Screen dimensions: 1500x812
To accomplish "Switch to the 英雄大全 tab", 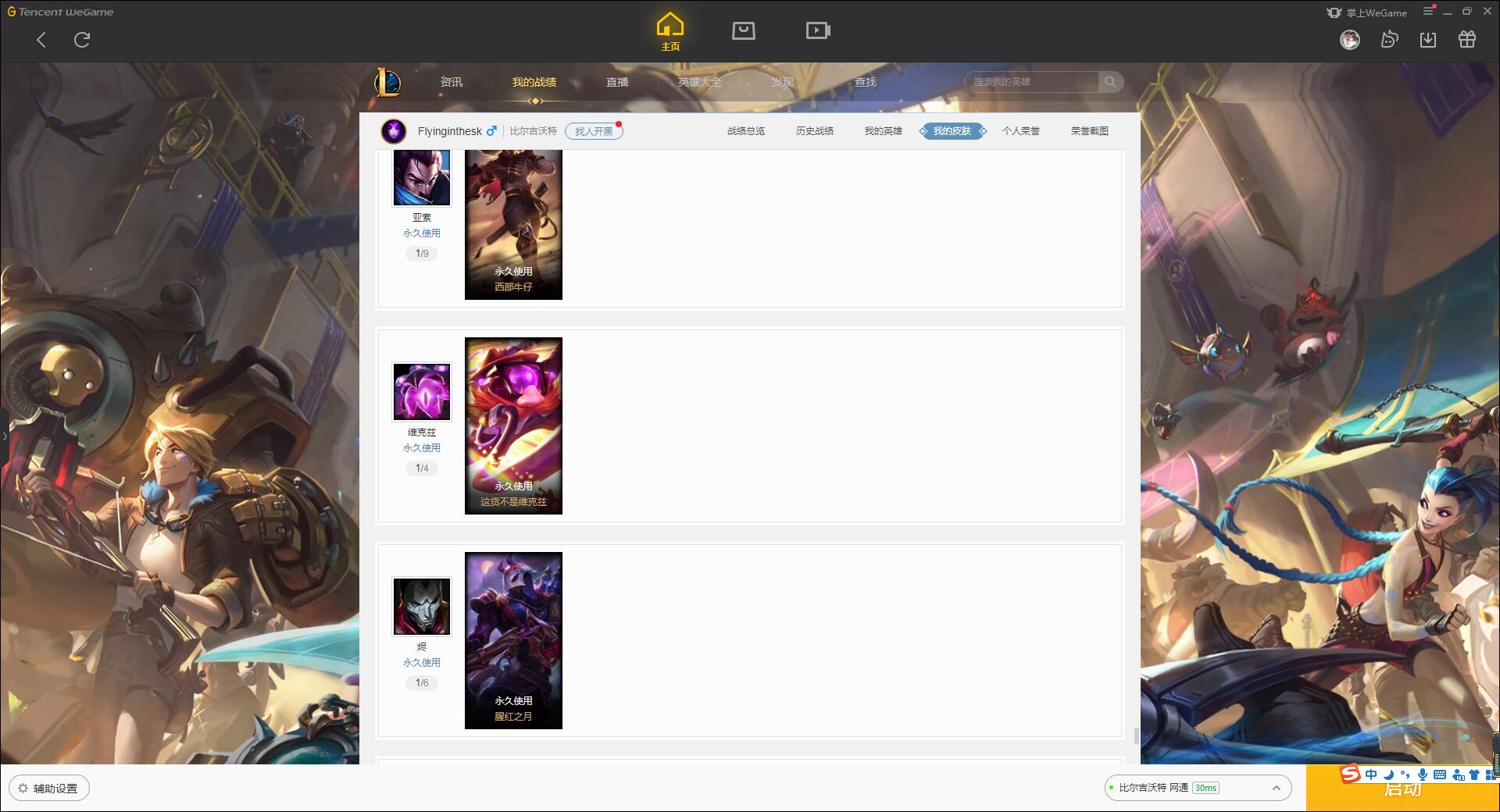I will [700, 82].
